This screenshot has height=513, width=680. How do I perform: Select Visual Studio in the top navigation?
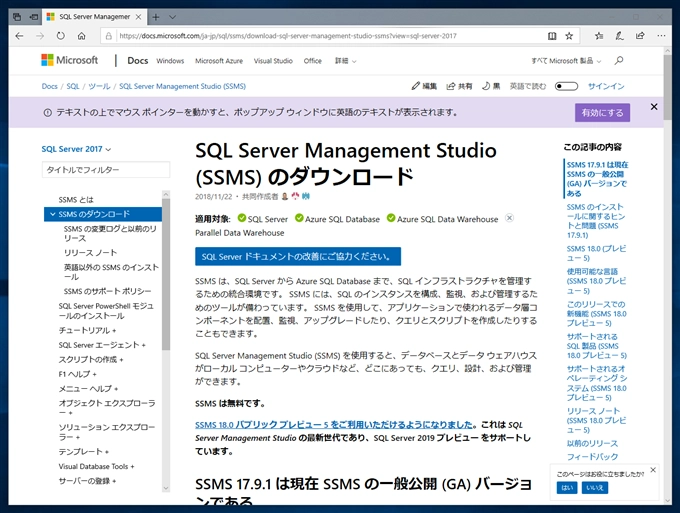(x=273, y=60)
